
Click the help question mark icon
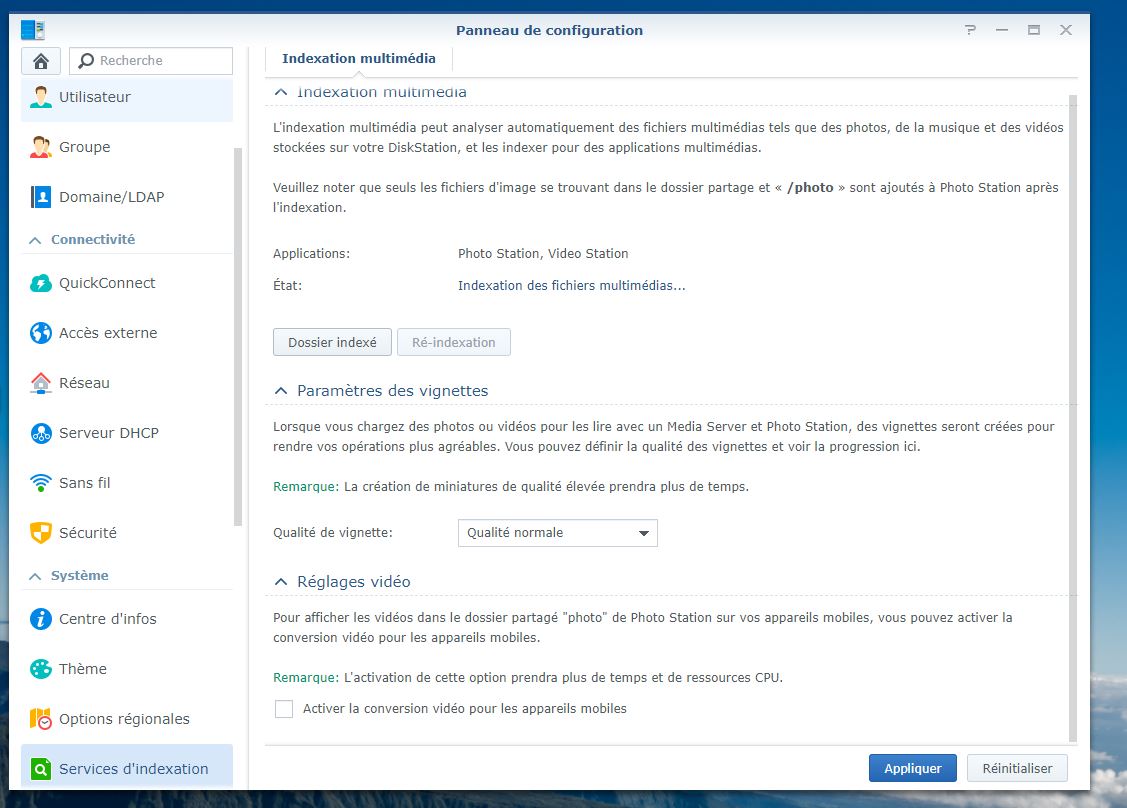point(970,30)
